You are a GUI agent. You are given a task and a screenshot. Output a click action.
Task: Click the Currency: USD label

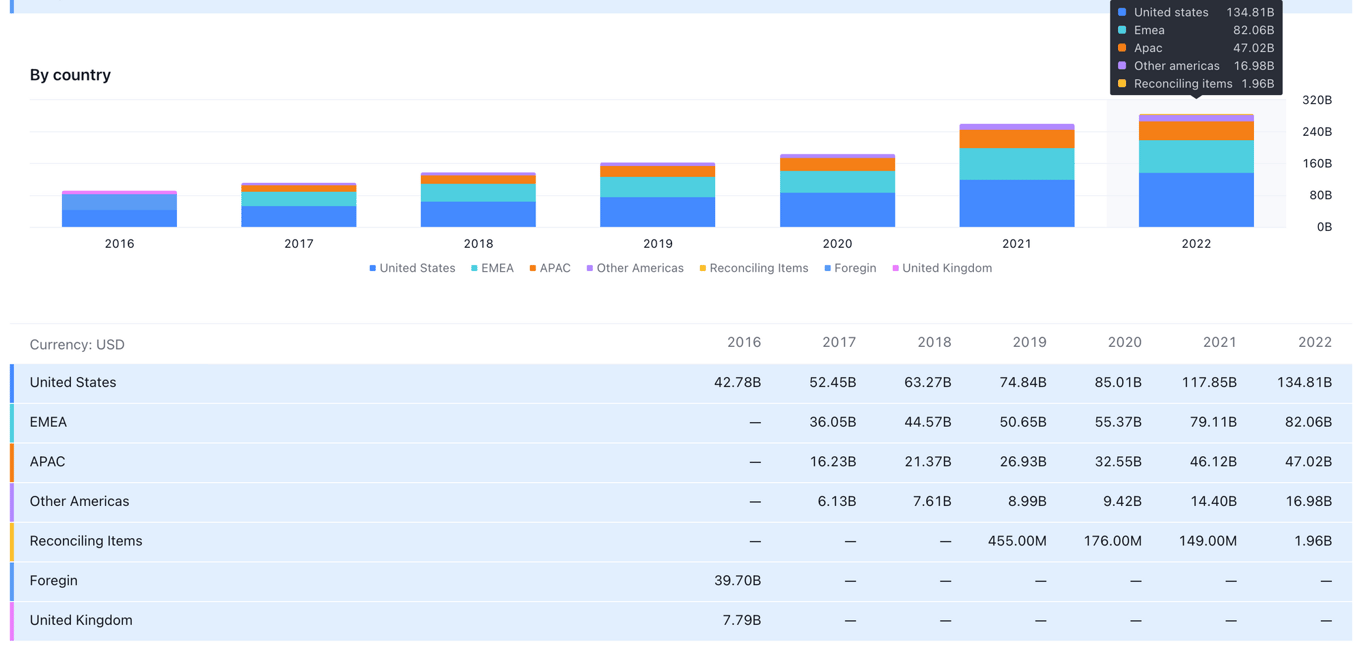click(x=77, y=345)
